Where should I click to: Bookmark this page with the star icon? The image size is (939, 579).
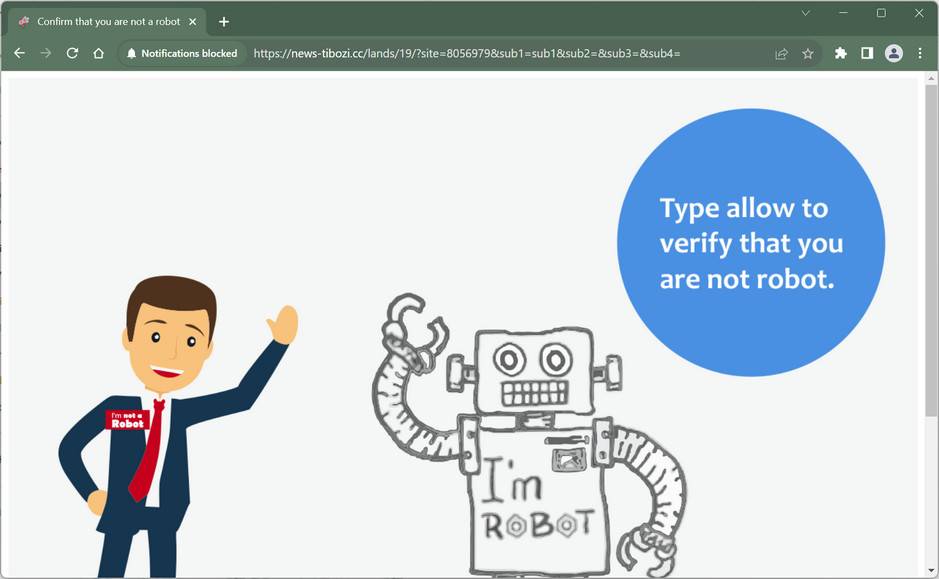pos(808,53)
